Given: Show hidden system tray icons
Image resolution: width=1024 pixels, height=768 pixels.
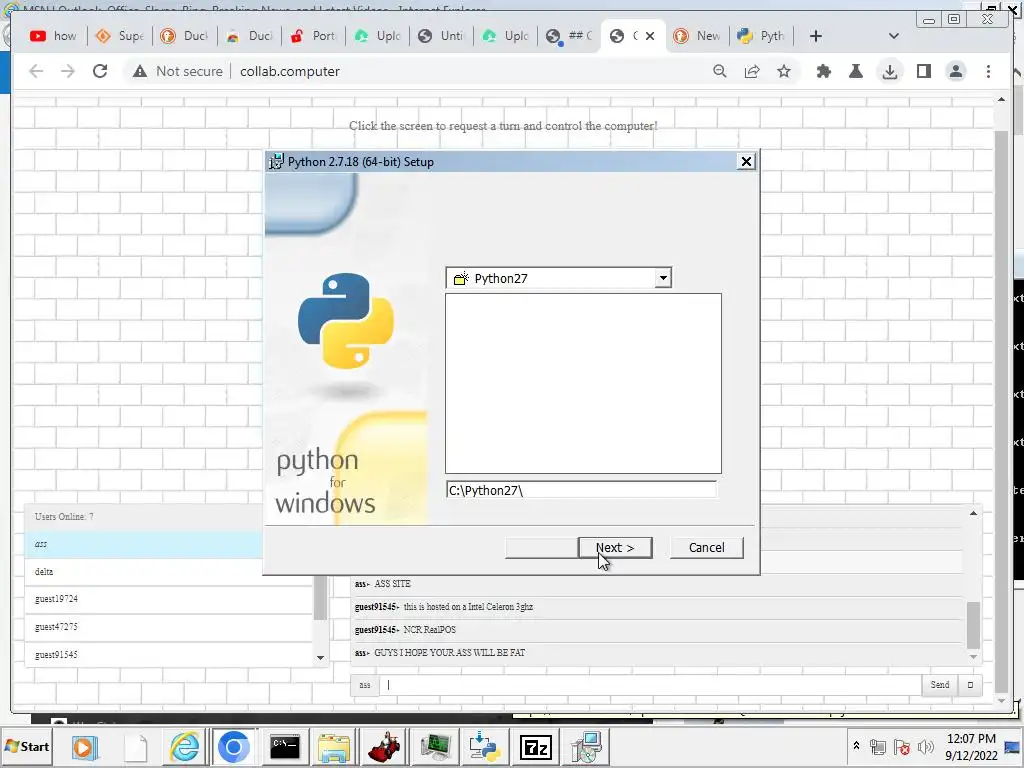Looking at the screenshot, I should (856, 746).
